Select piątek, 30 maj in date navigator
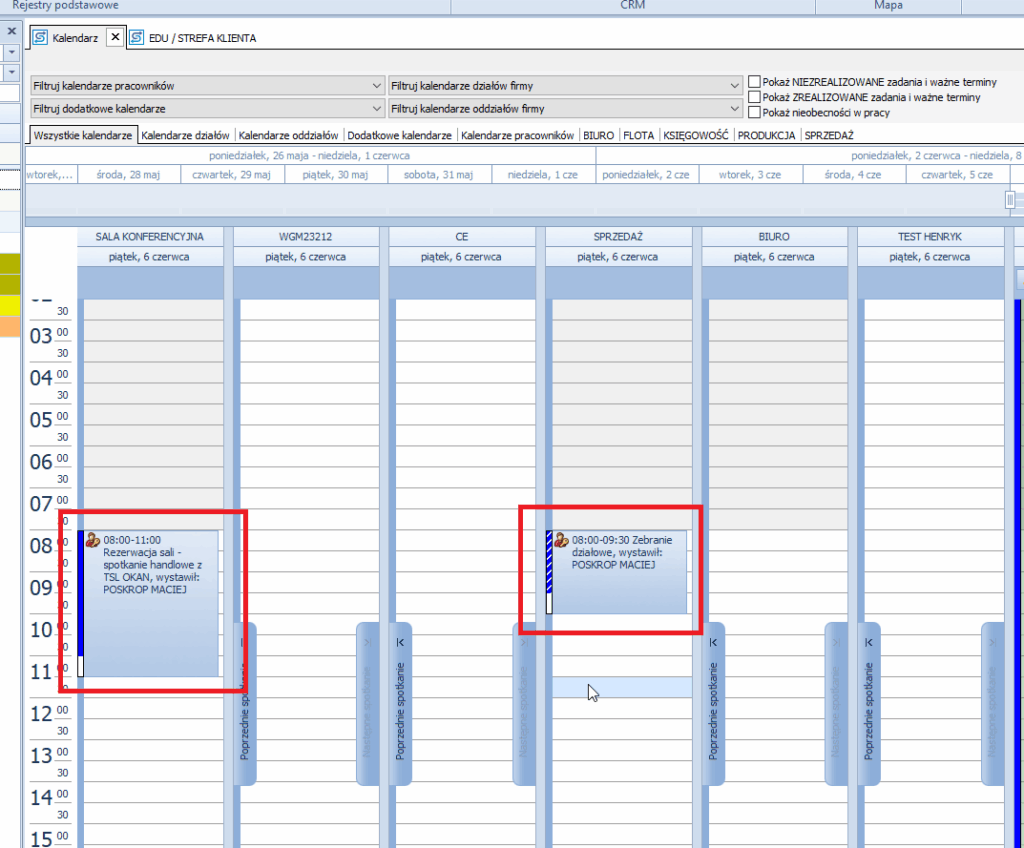Screen dimensions: 1024x848 coord(336,174)
